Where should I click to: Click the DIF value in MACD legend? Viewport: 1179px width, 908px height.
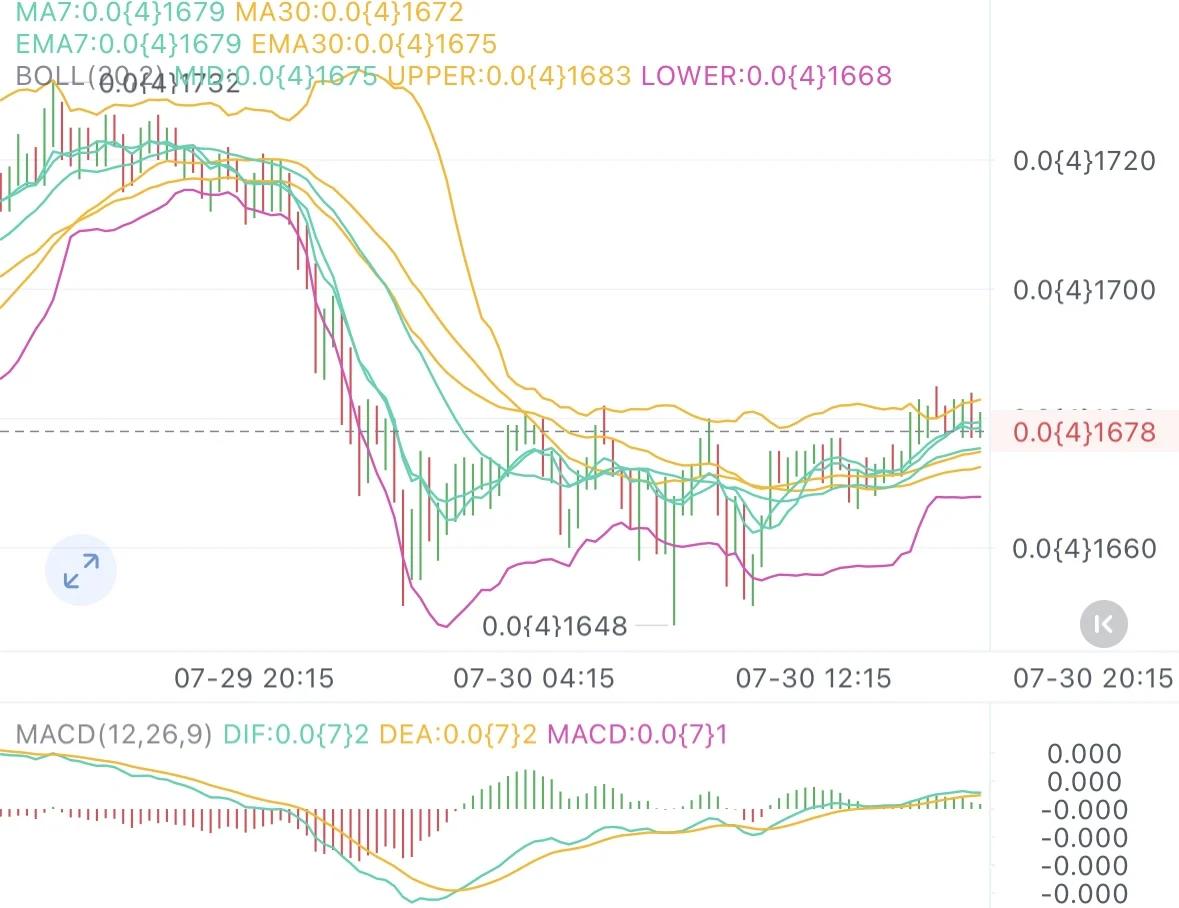point(296,735)
